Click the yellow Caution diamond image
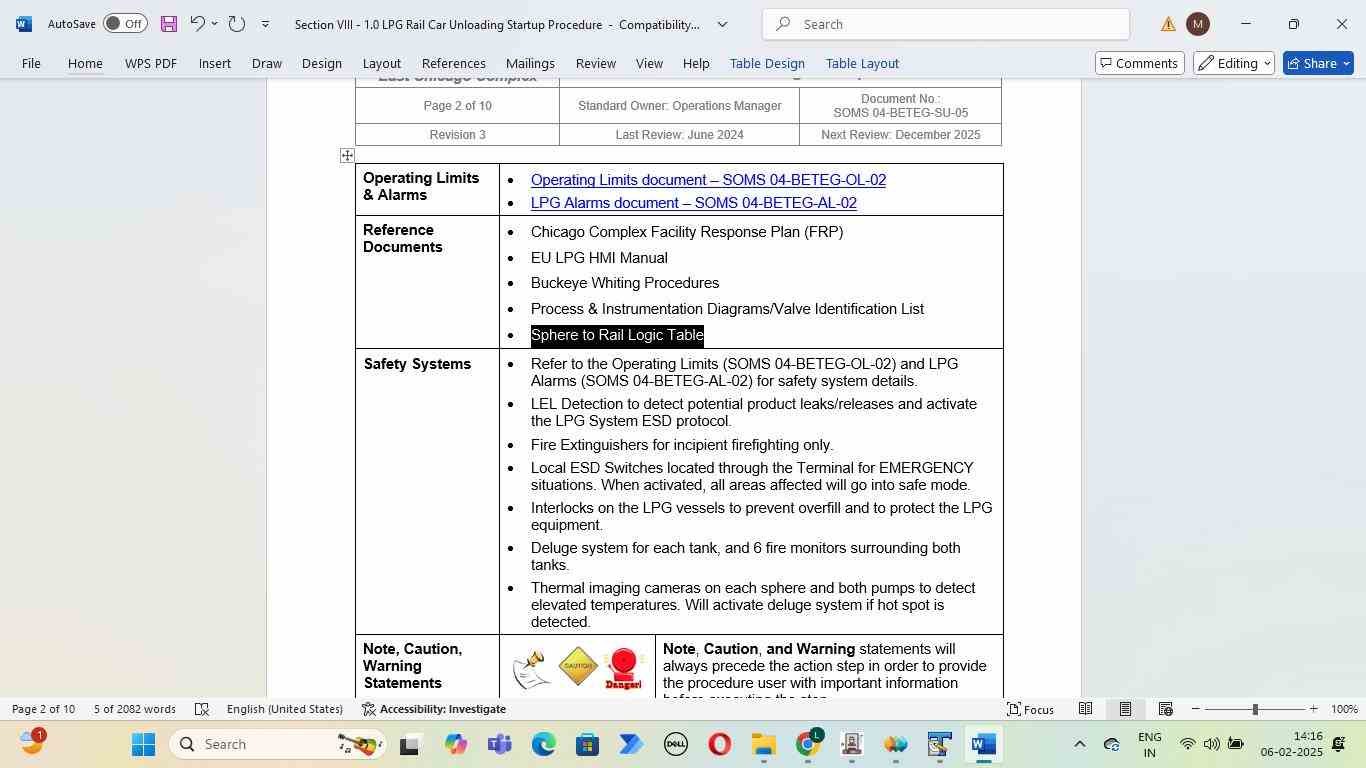Screen dimensions: 1366x768 click(579, 665)
